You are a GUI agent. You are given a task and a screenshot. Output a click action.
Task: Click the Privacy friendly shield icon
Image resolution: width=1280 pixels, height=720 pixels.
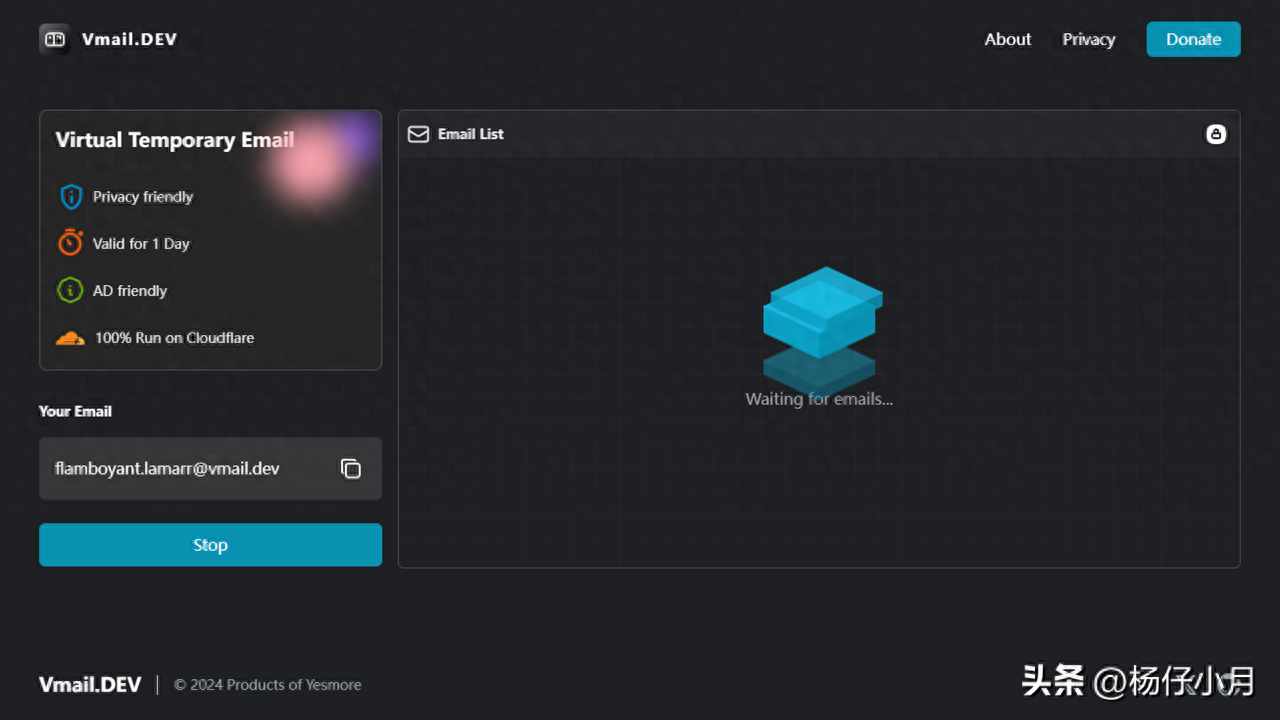70,197
